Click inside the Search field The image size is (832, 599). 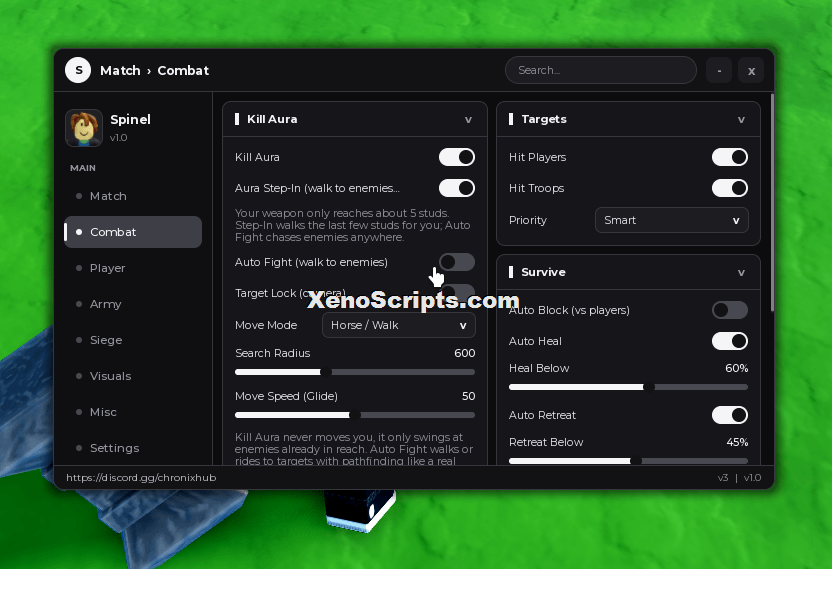point(601,70)
